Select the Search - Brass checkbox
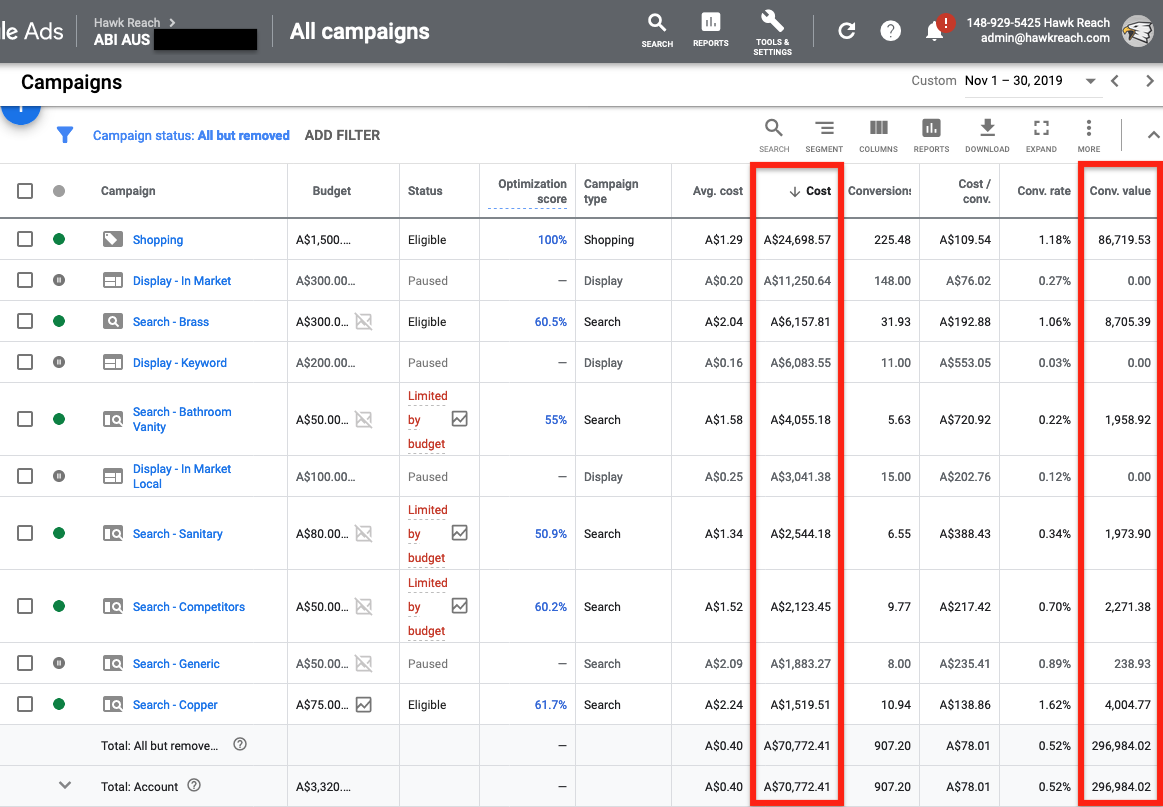 pos(25,321)
